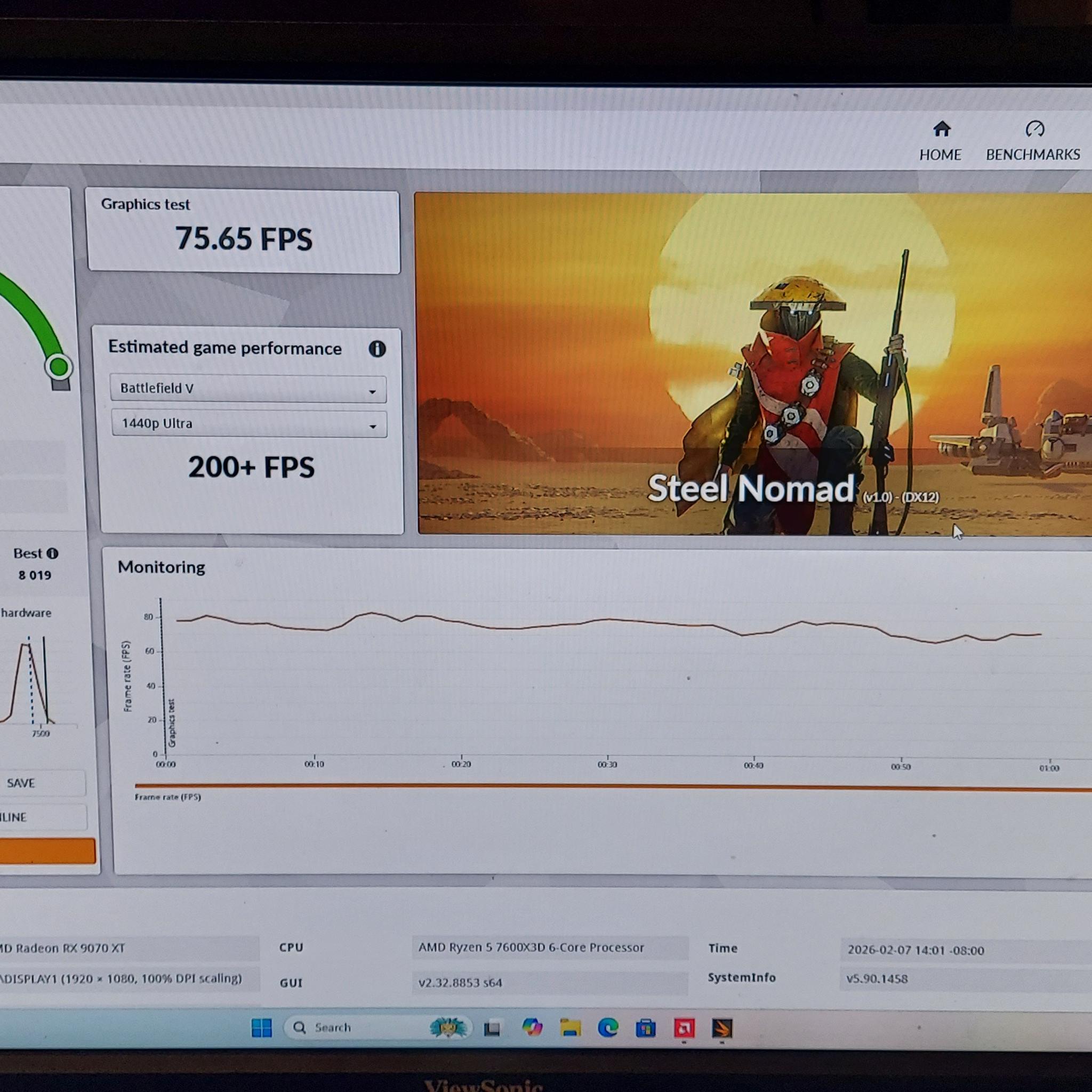The height and width of the screenshot is (1092, 1092).
Task: Click the orange button below SAVE
Action: [46, 851]
